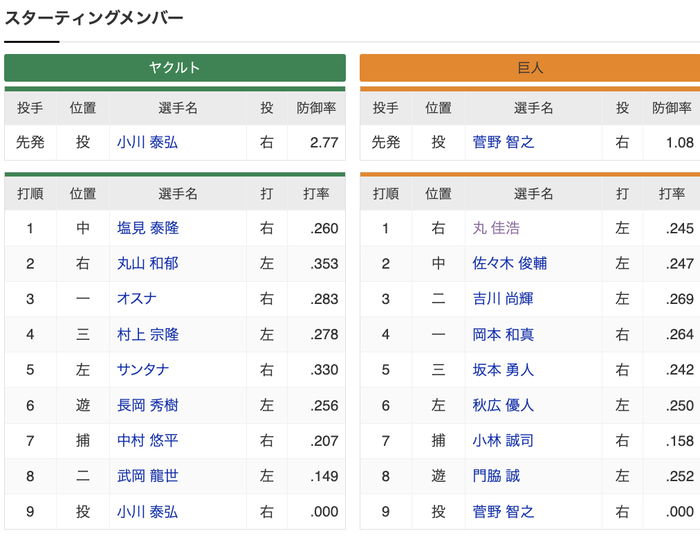The width and height of the screenshot is (700, 540).
Task: Click the 吉川 尚輝 player name
Action: (x=503, y=299)
